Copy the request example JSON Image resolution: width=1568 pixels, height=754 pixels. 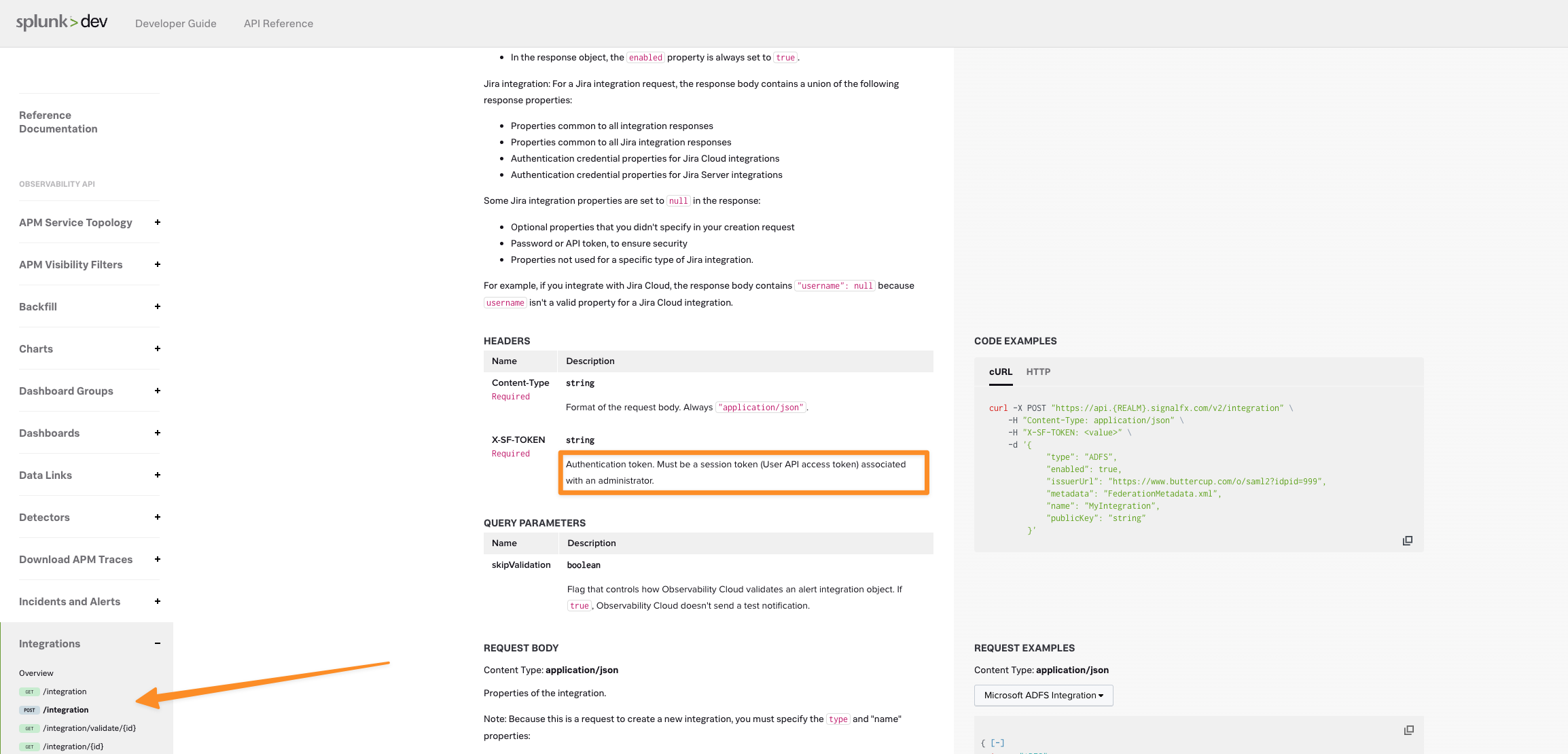(x=1409, y=730)
